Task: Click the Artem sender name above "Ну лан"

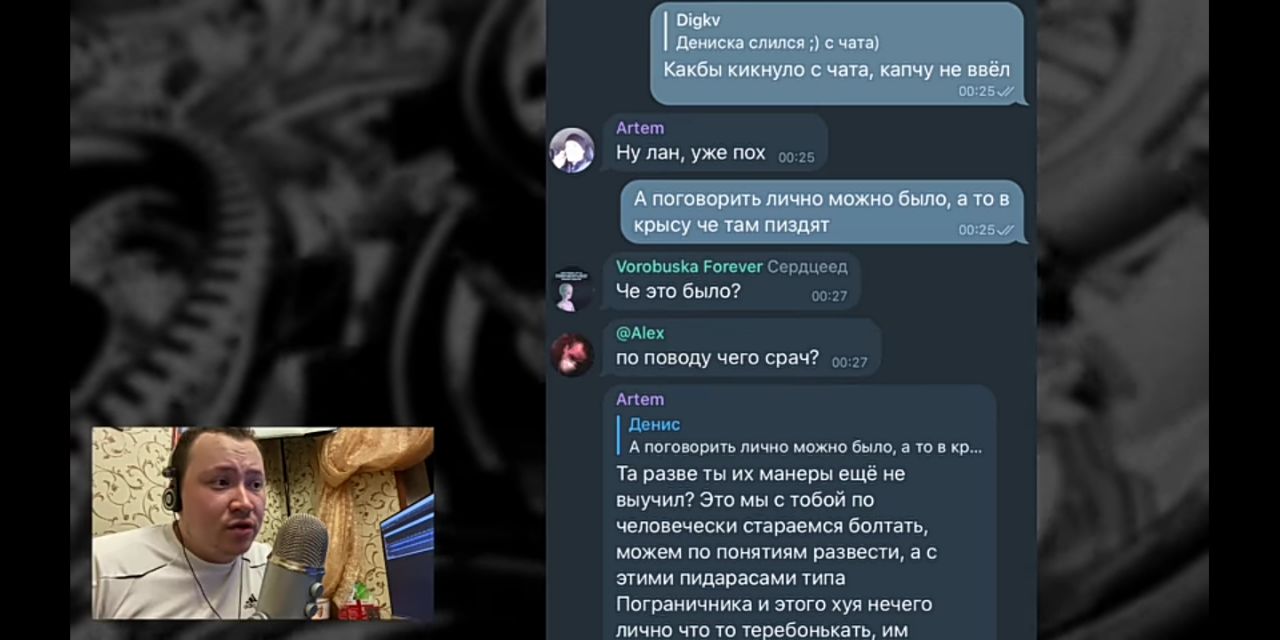Action: [x=640, y=128]
